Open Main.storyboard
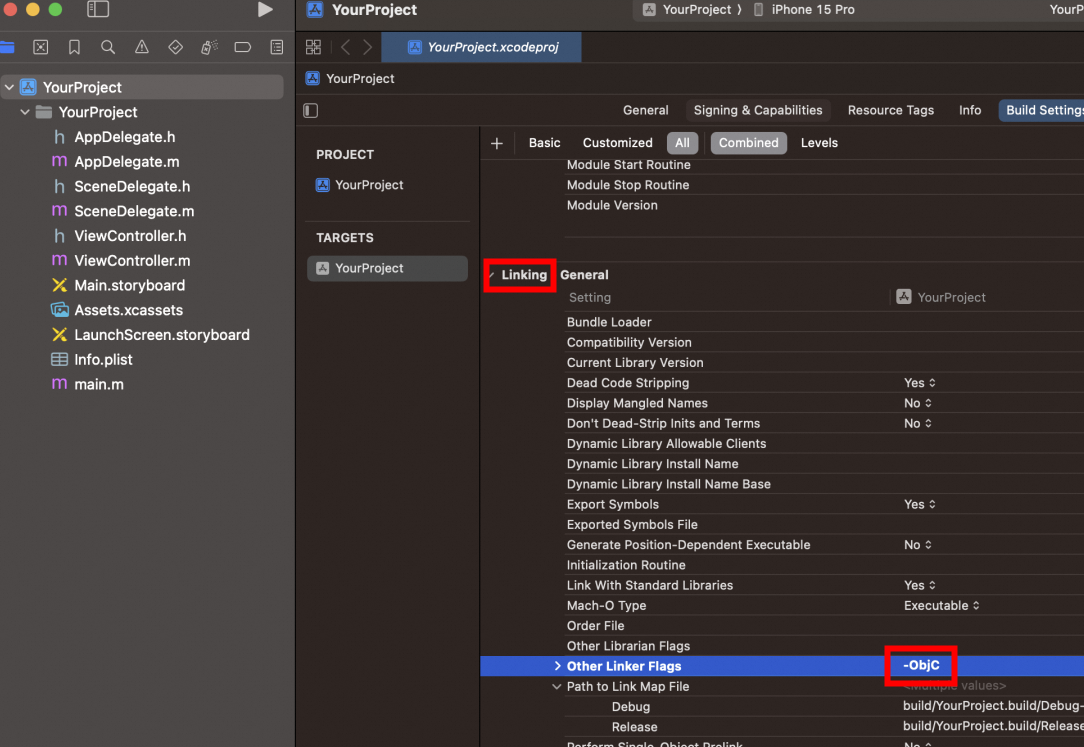Screen dimensions: 1084x747 point(129,285)
